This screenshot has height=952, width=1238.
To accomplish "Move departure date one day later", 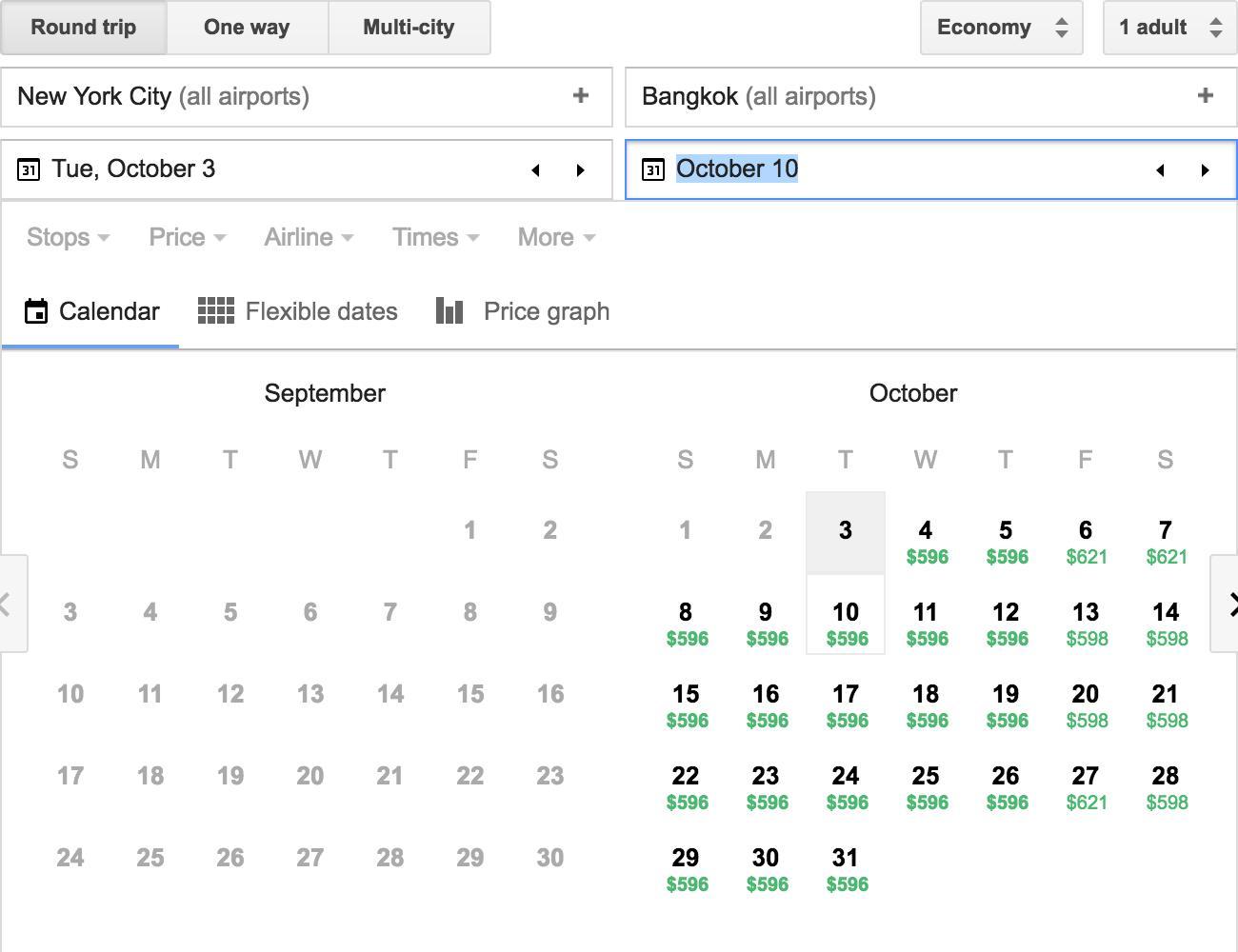I will point(580,170).
